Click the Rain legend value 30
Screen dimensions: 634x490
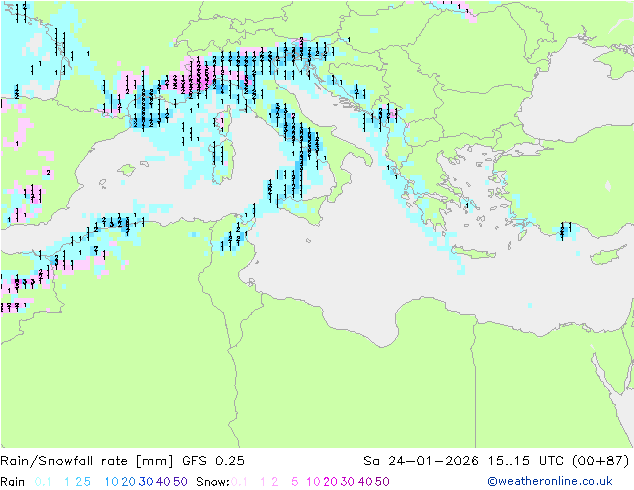(x=146, y=482)
